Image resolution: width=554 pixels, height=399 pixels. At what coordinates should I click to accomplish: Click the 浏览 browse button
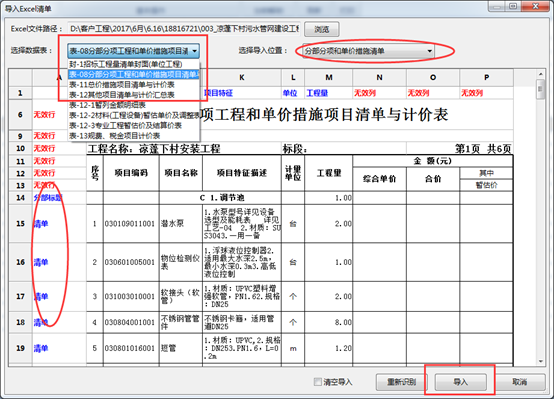322,29
